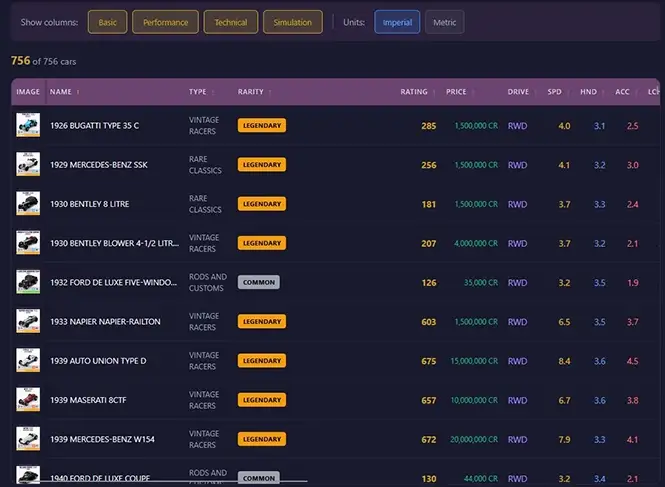Sort table by RARITY column
The image size is (665, 487).
coord(254,92)
